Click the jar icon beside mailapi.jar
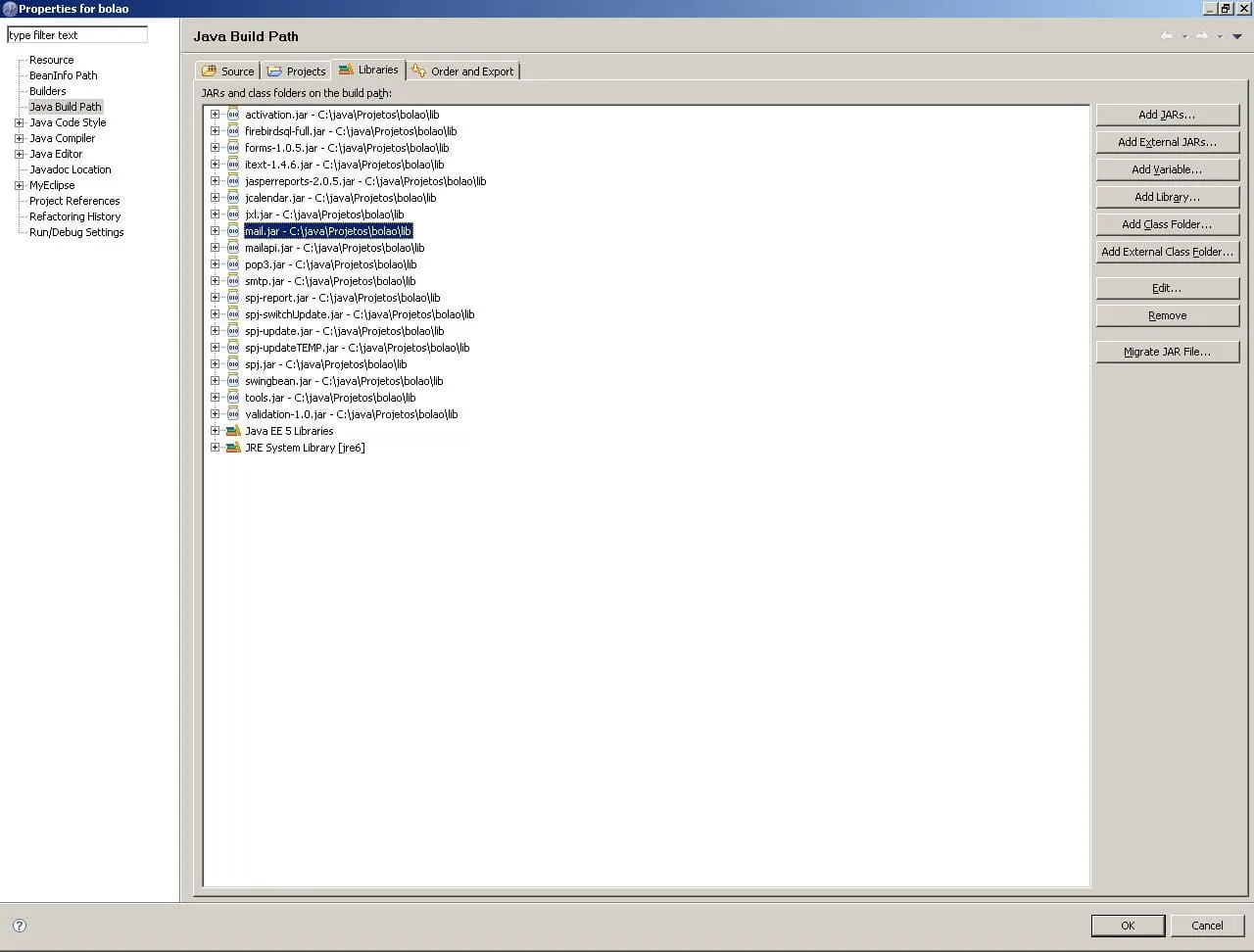Viewport: 1254px width, 952px height. [233, 248]
